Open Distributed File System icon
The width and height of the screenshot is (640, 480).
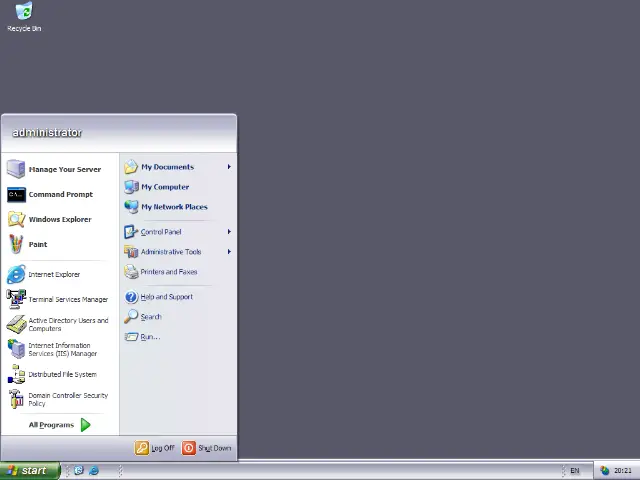pyautogui.click(x=16, y=374)
